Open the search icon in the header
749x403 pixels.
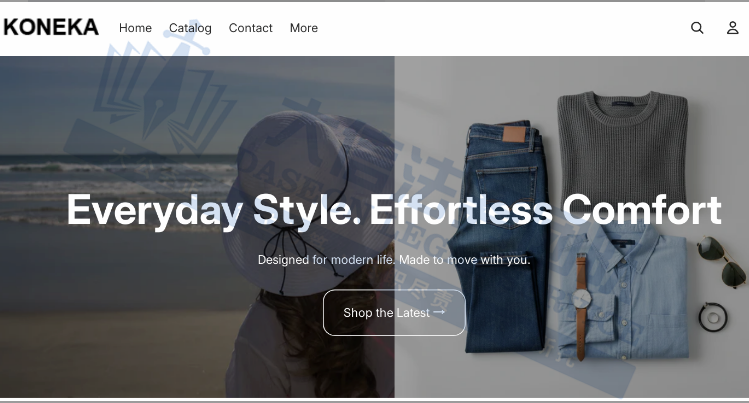(697, 28)
